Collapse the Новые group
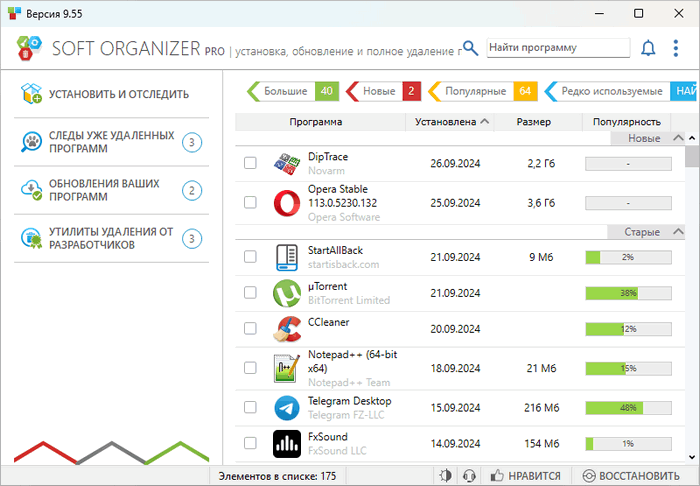The height and width of the screenshot is (486, 700). click(678, 138)
